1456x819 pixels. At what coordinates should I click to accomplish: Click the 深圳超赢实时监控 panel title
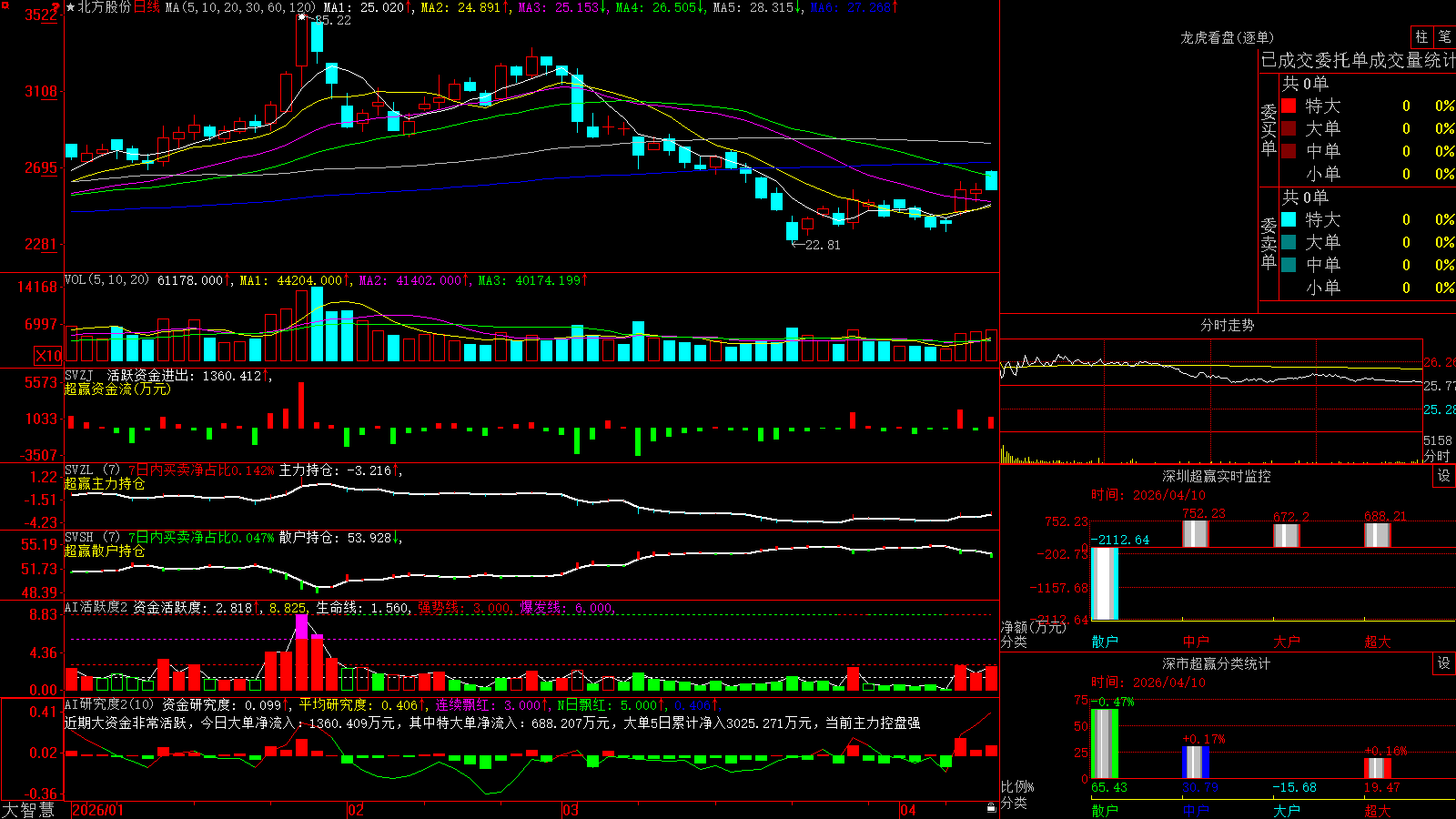coord(1216,476)
